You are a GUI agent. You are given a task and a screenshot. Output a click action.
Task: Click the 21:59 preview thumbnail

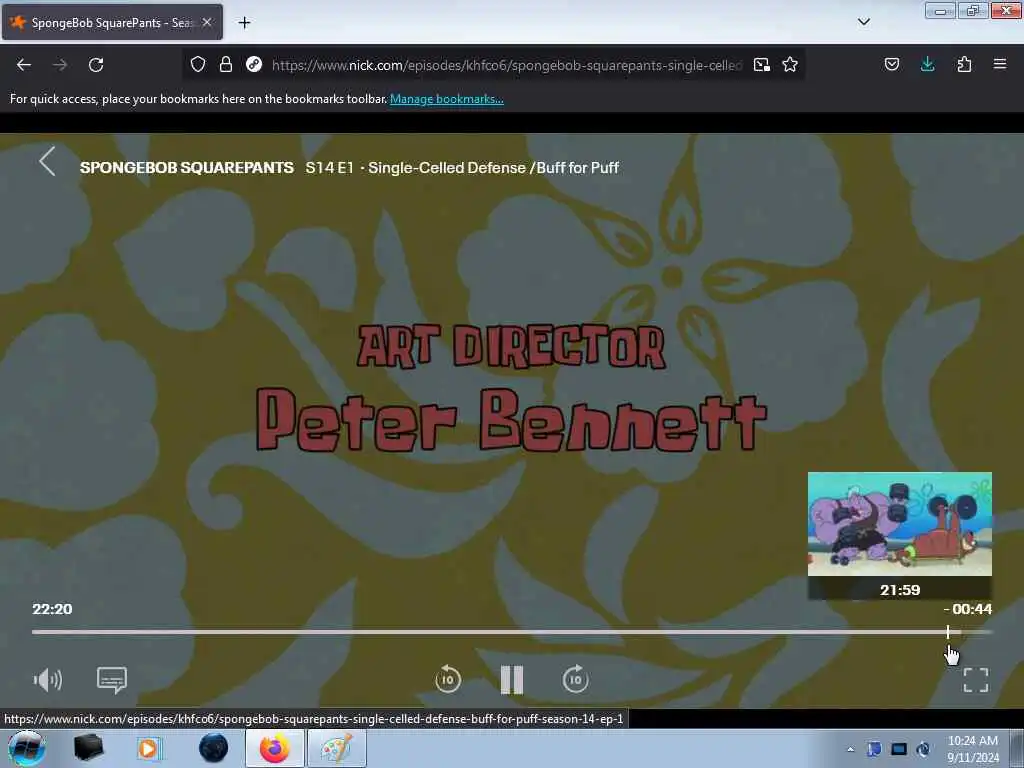tap(899, 524)
